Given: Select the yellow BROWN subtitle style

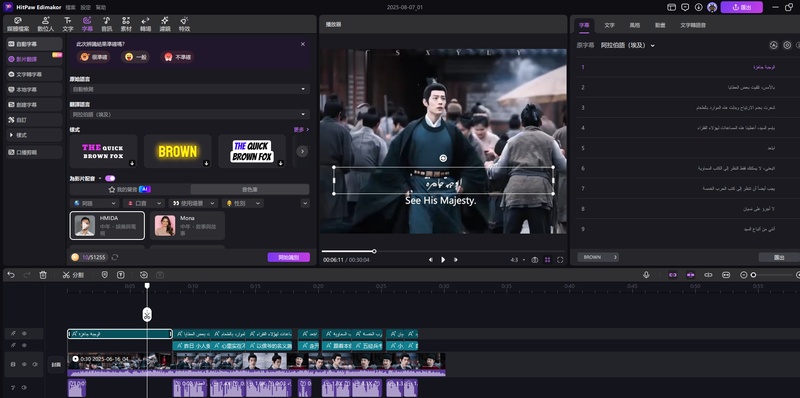Looking at the screenshot, I should (x=178, y=151).
